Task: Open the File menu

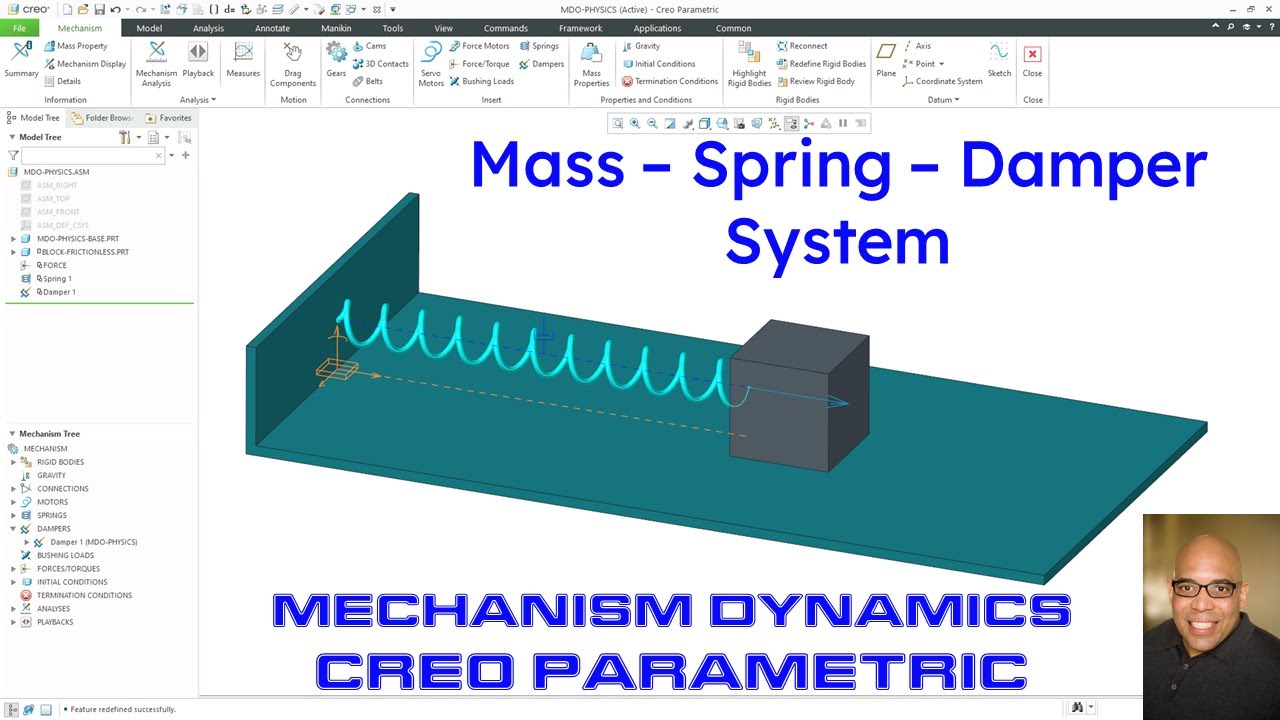Action: [x=19, y=28]
